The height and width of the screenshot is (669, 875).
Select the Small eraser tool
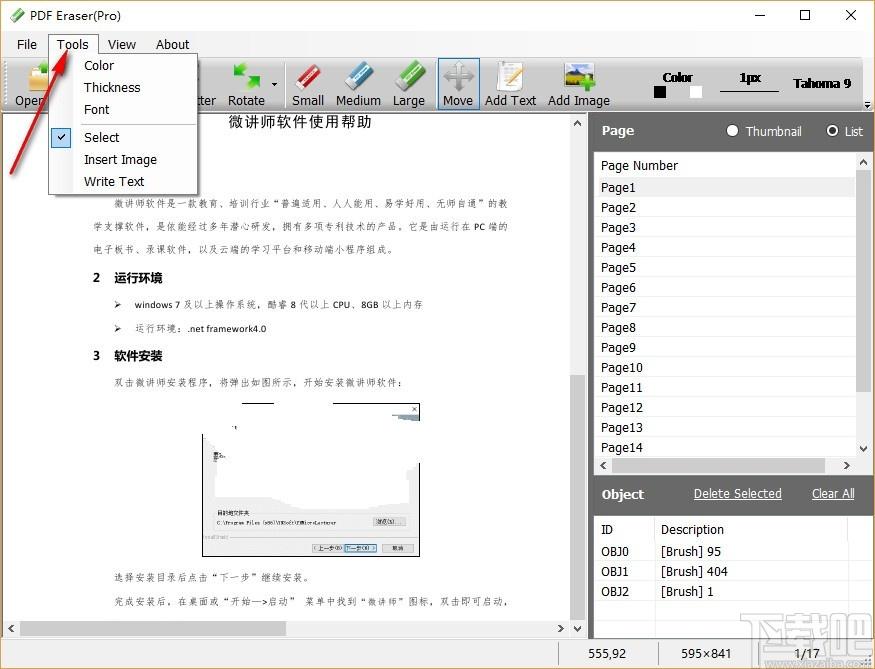coord(307,84)
